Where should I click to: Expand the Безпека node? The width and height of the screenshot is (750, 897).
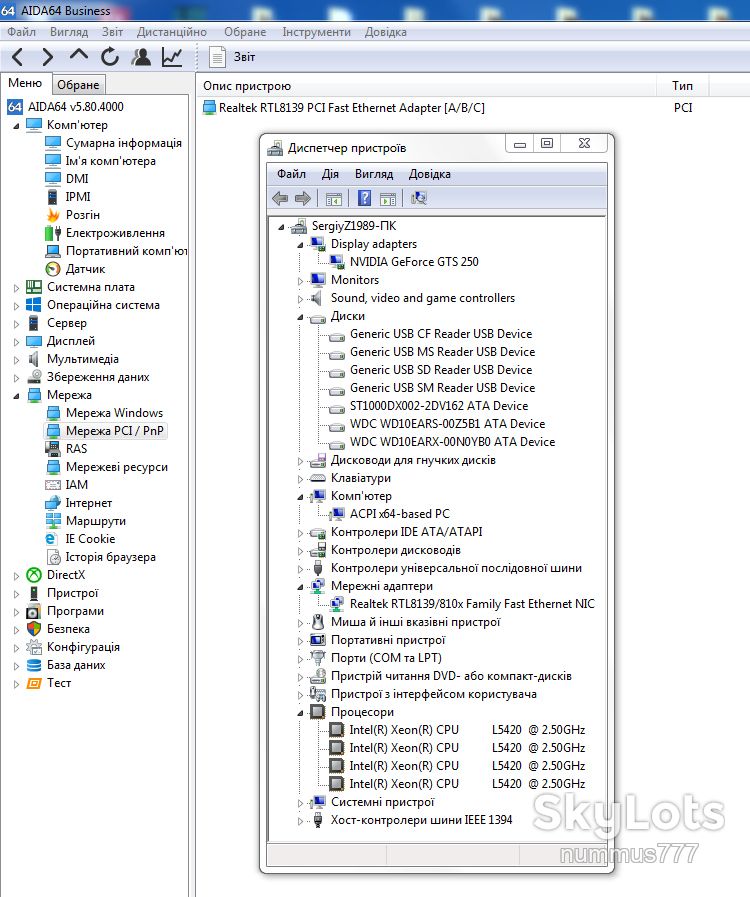click(16, 630)
